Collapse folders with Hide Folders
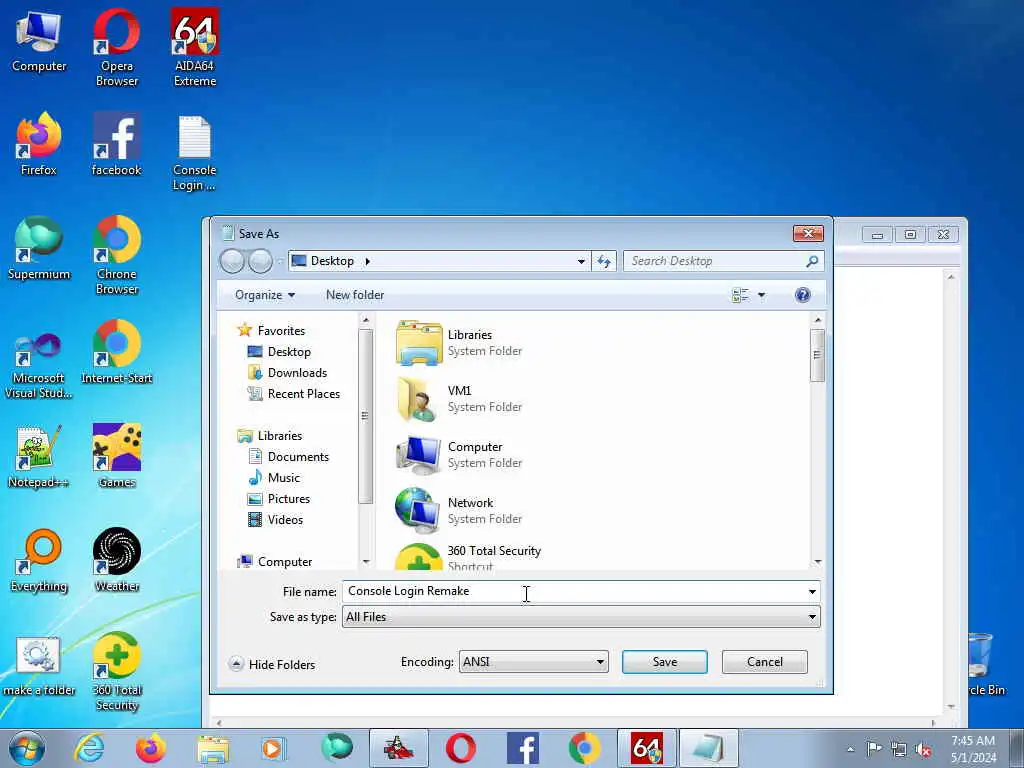The height and width of the screenshot is (768, 1024). click(272, 664)
